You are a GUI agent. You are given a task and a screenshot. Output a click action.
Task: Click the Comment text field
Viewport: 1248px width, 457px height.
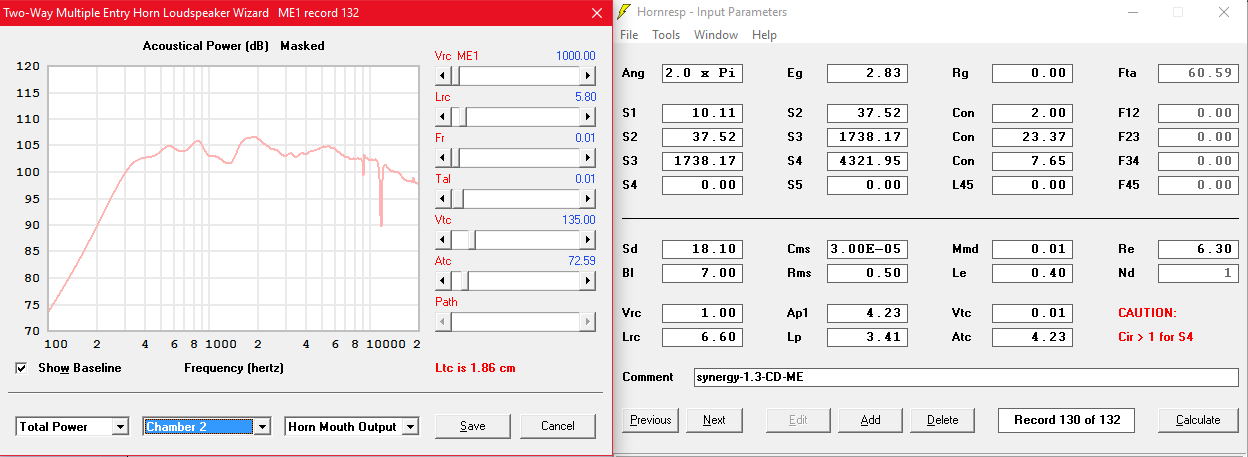coord(964,378)
